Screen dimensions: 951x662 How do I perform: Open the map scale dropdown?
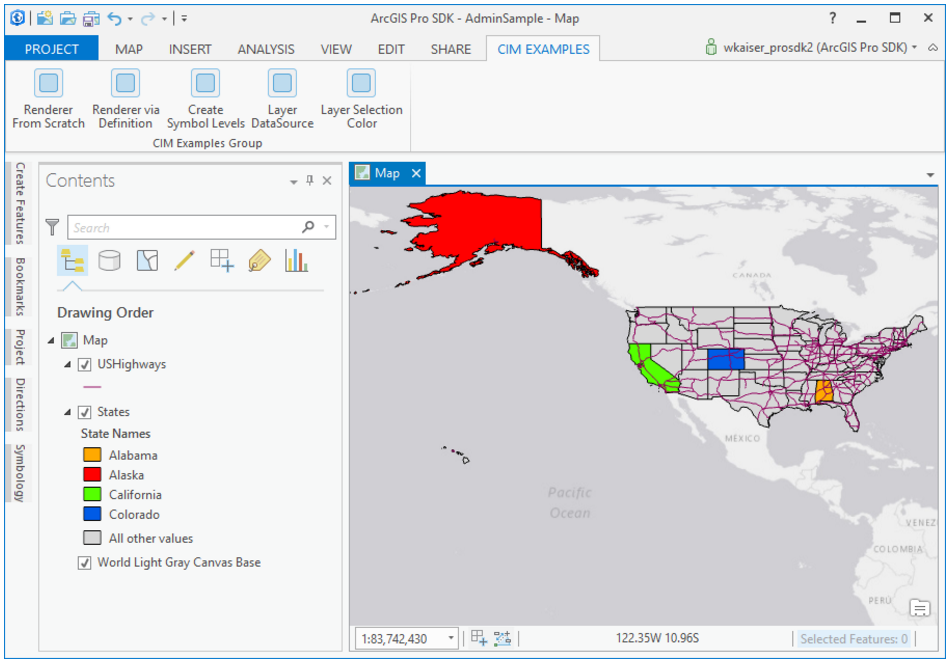[x=451, y=638]
